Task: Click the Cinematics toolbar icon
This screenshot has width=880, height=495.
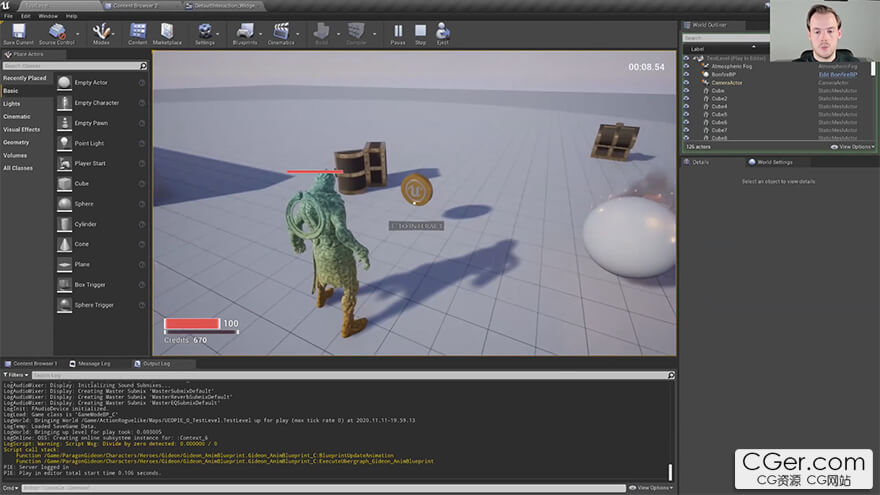Action: click(x=281, y=31)
